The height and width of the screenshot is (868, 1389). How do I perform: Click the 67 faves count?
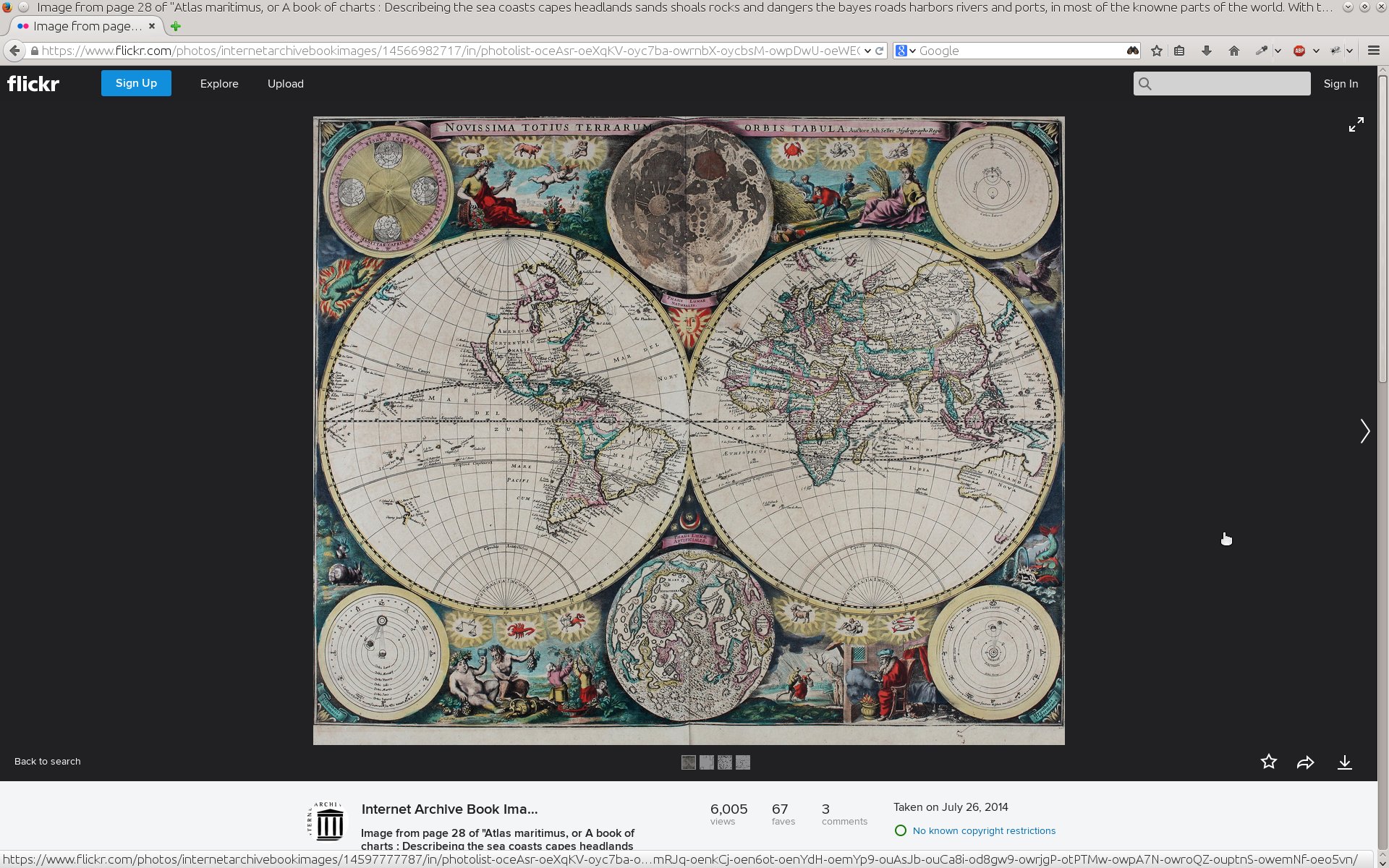(783, 814)
